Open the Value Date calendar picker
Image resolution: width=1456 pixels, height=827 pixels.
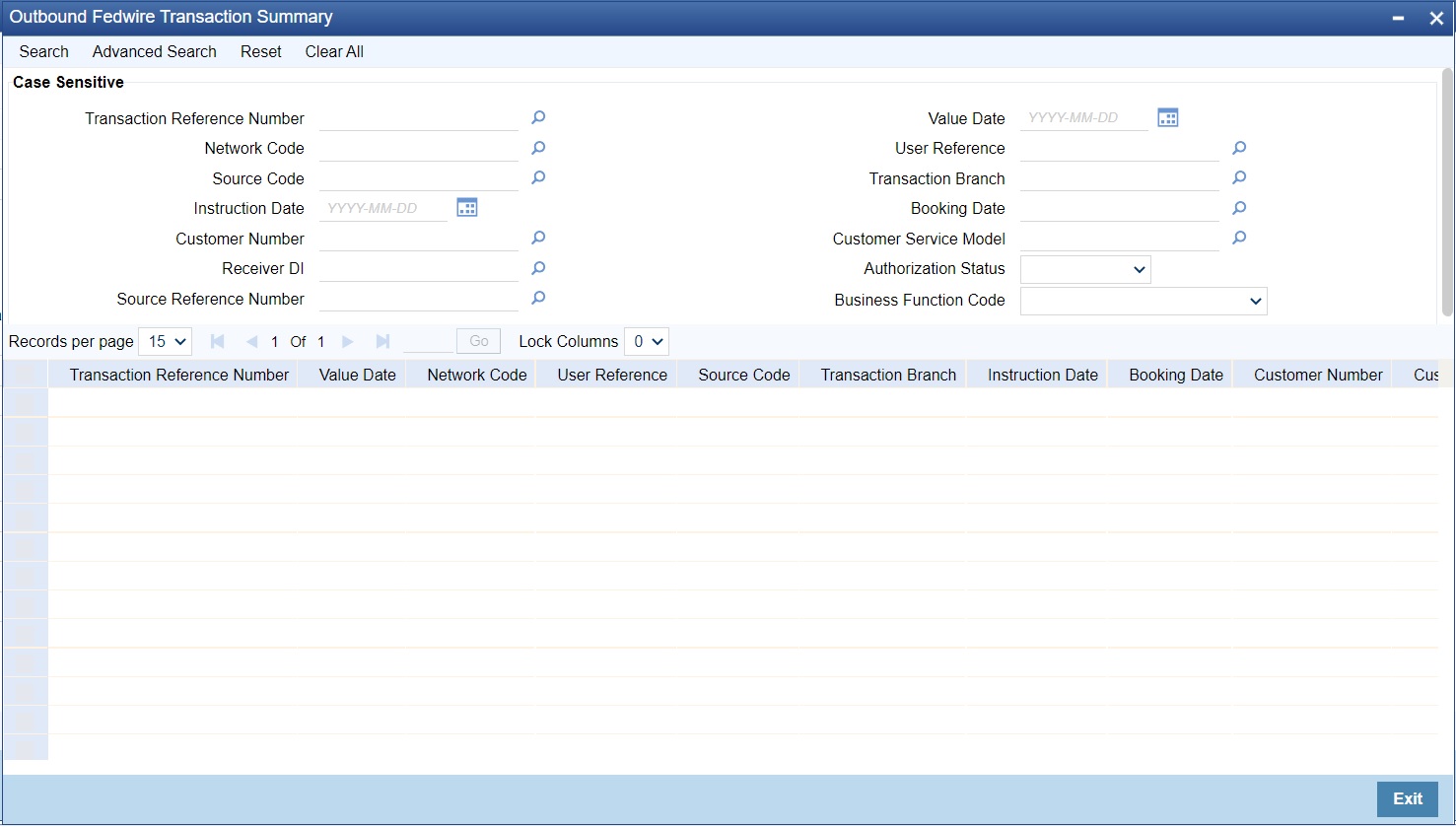point(1168,117)
